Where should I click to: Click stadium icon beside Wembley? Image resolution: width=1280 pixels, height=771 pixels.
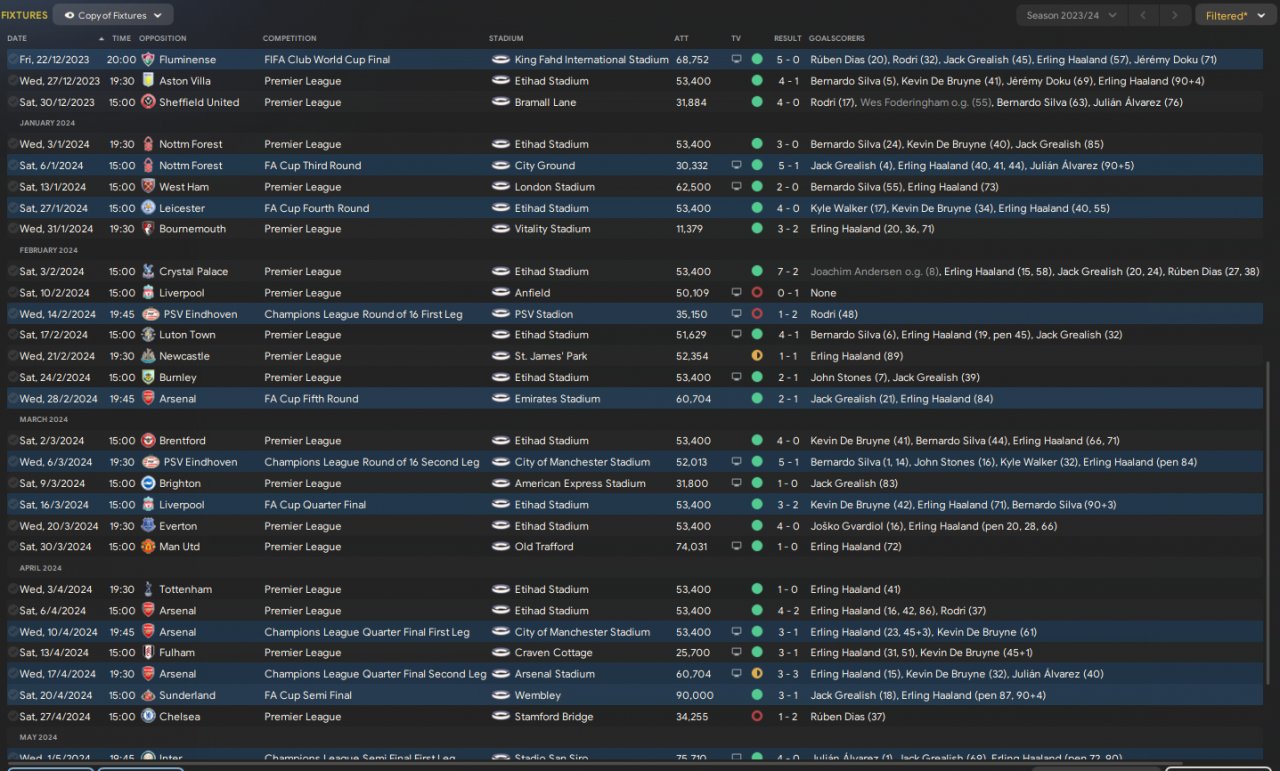pos(501,695)
